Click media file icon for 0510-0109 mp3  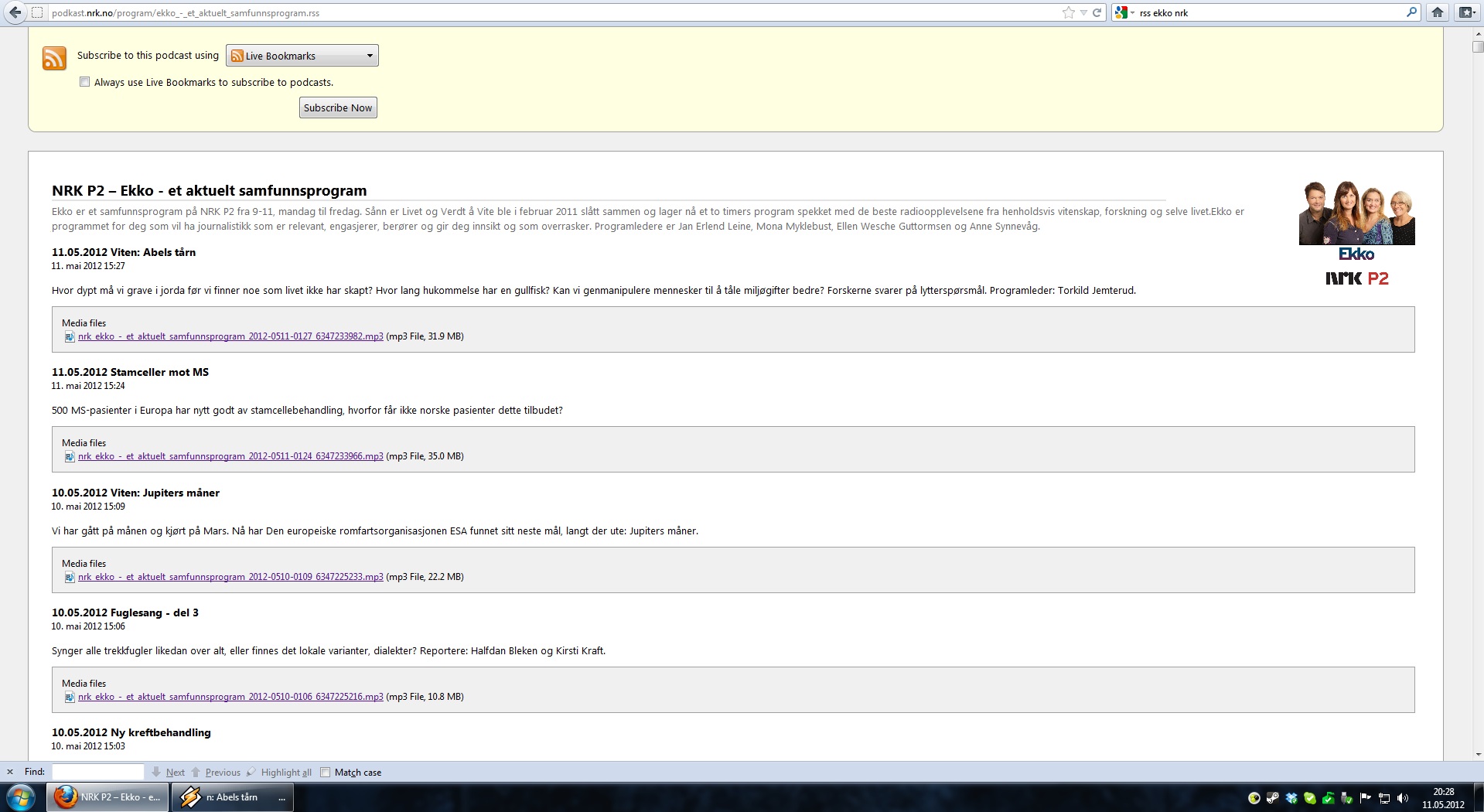[70, 577]
